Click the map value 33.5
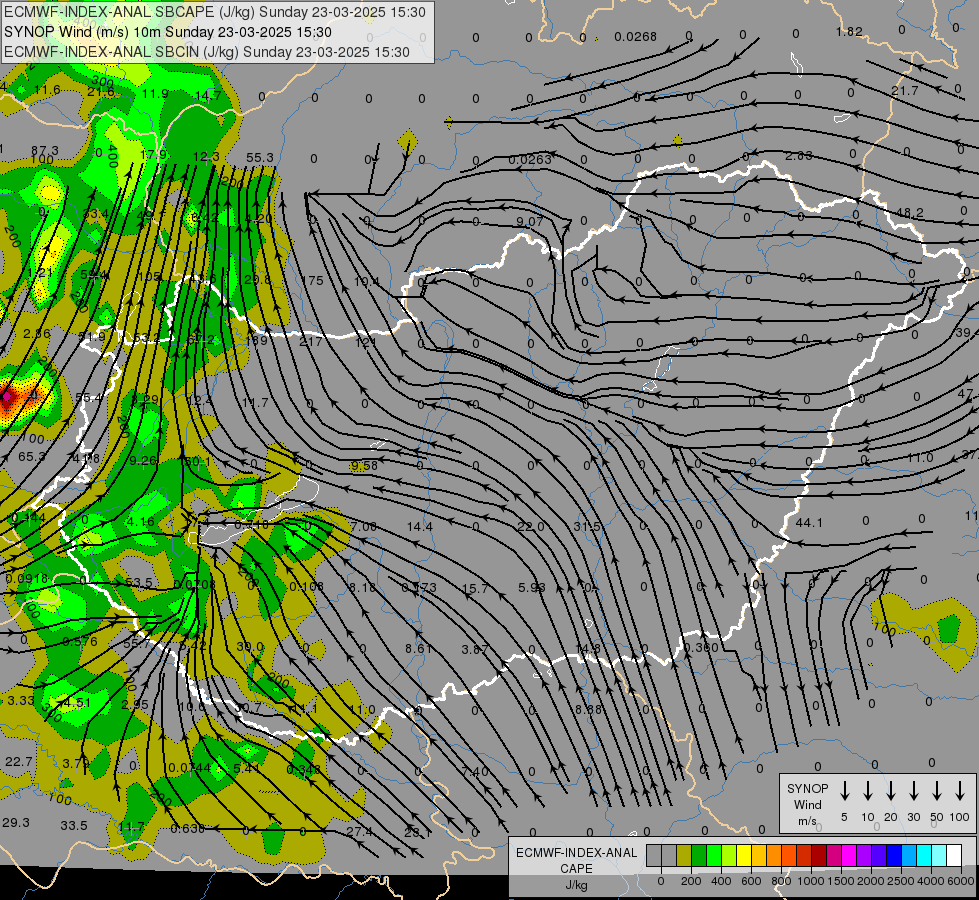 (x=74, y=826)
